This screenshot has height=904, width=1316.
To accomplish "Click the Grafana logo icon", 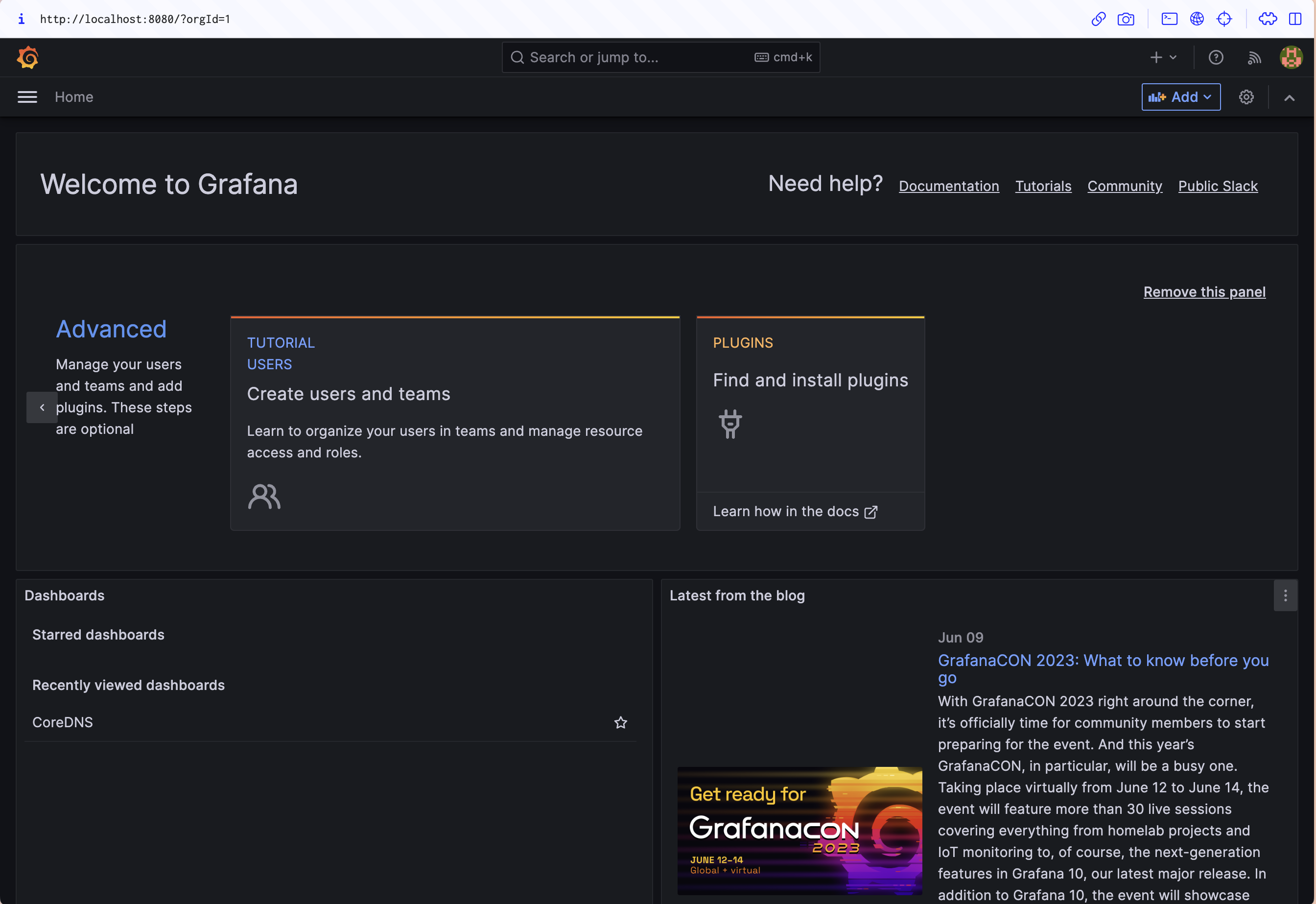I will point(27,57).
